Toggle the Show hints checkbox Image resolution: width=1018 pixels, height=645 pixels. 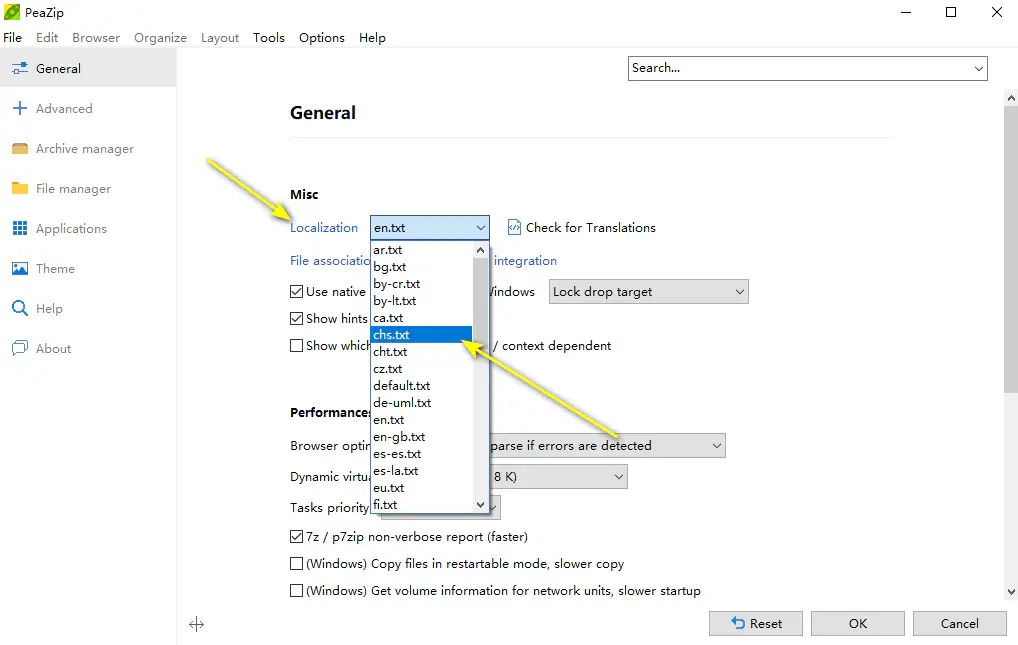coord(296,319)
